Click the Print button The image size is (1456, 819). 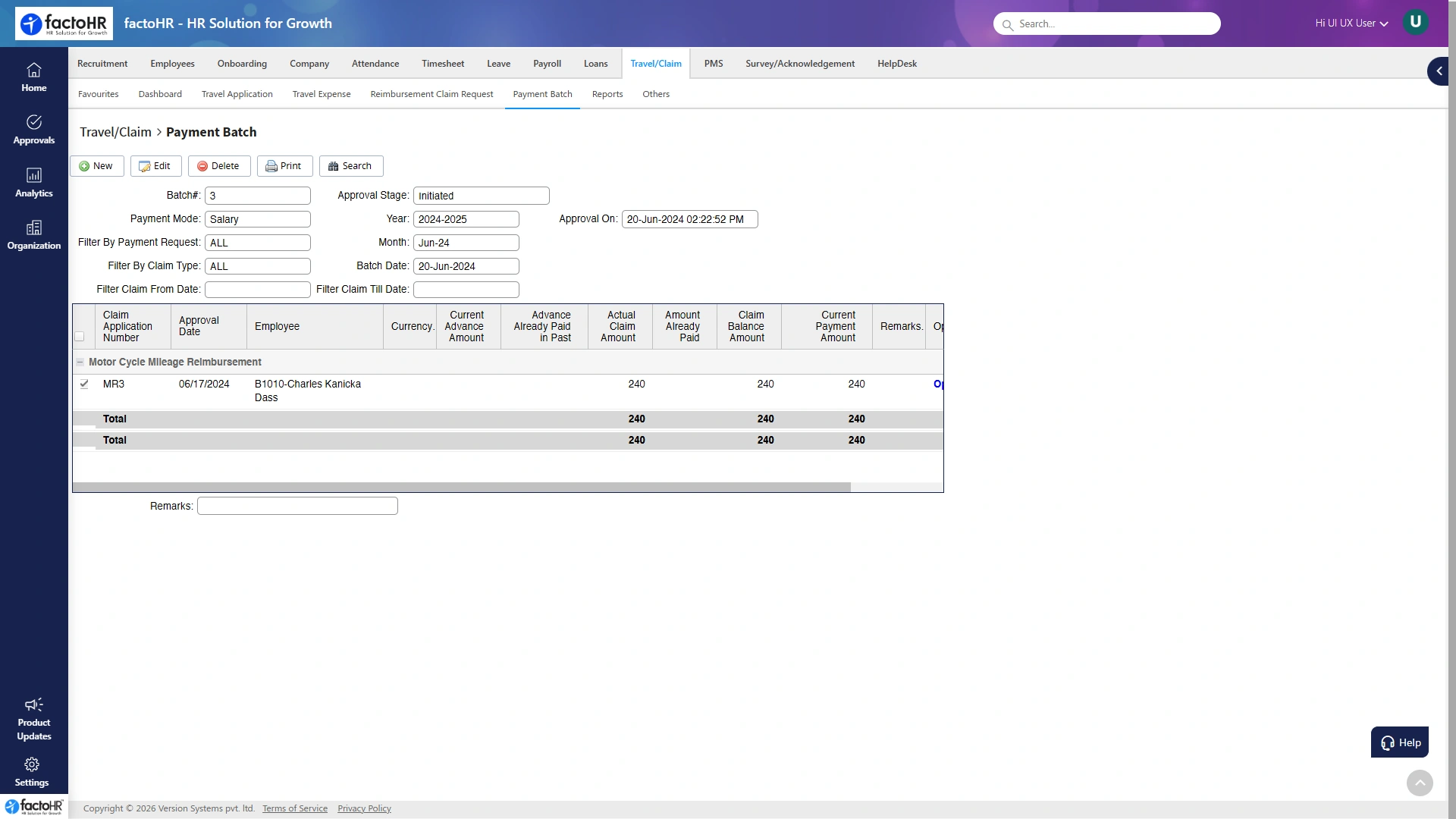284,166
